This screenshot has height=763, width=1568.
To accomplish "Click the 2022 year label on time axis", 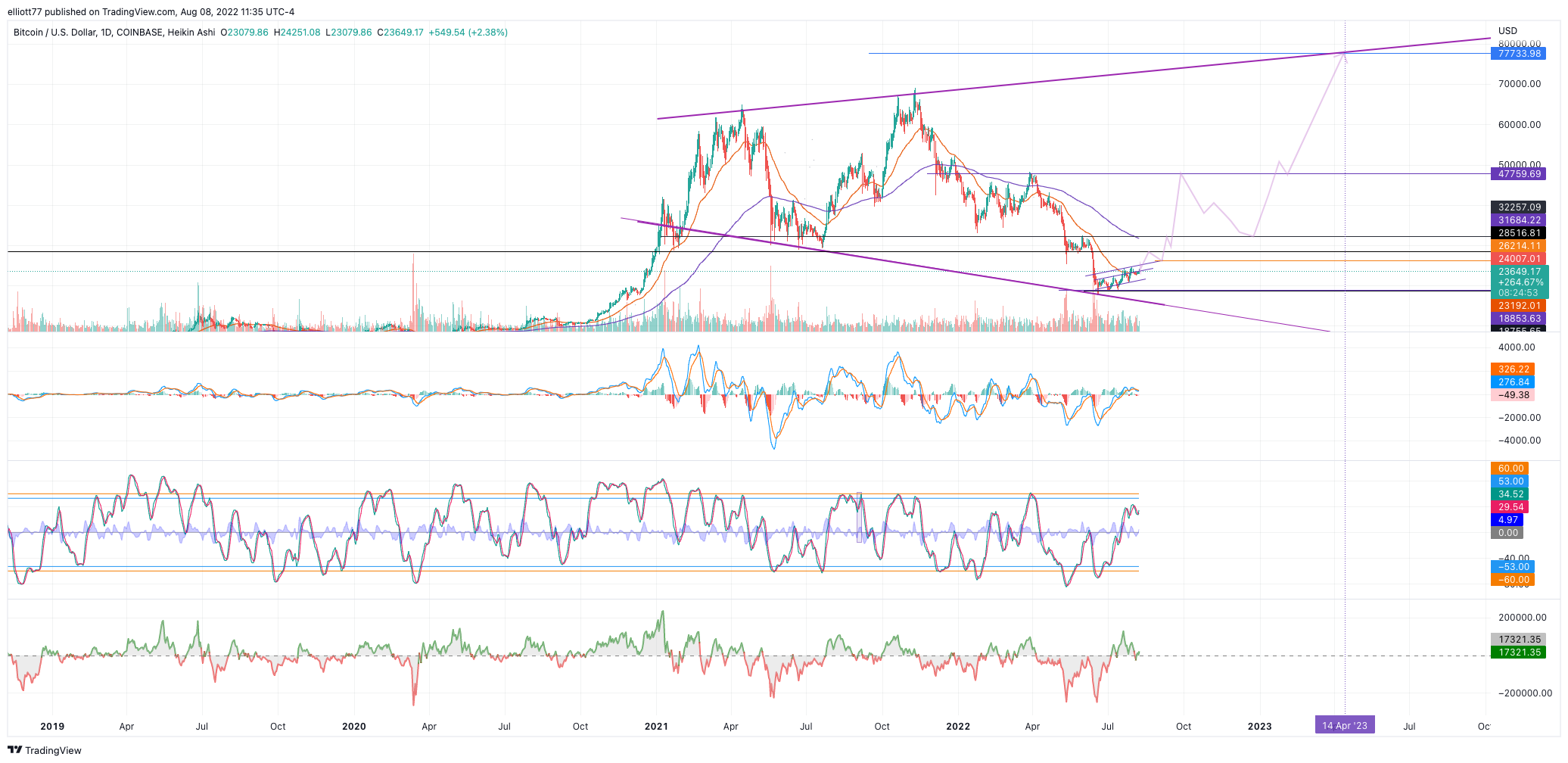I will coord(958,726).
